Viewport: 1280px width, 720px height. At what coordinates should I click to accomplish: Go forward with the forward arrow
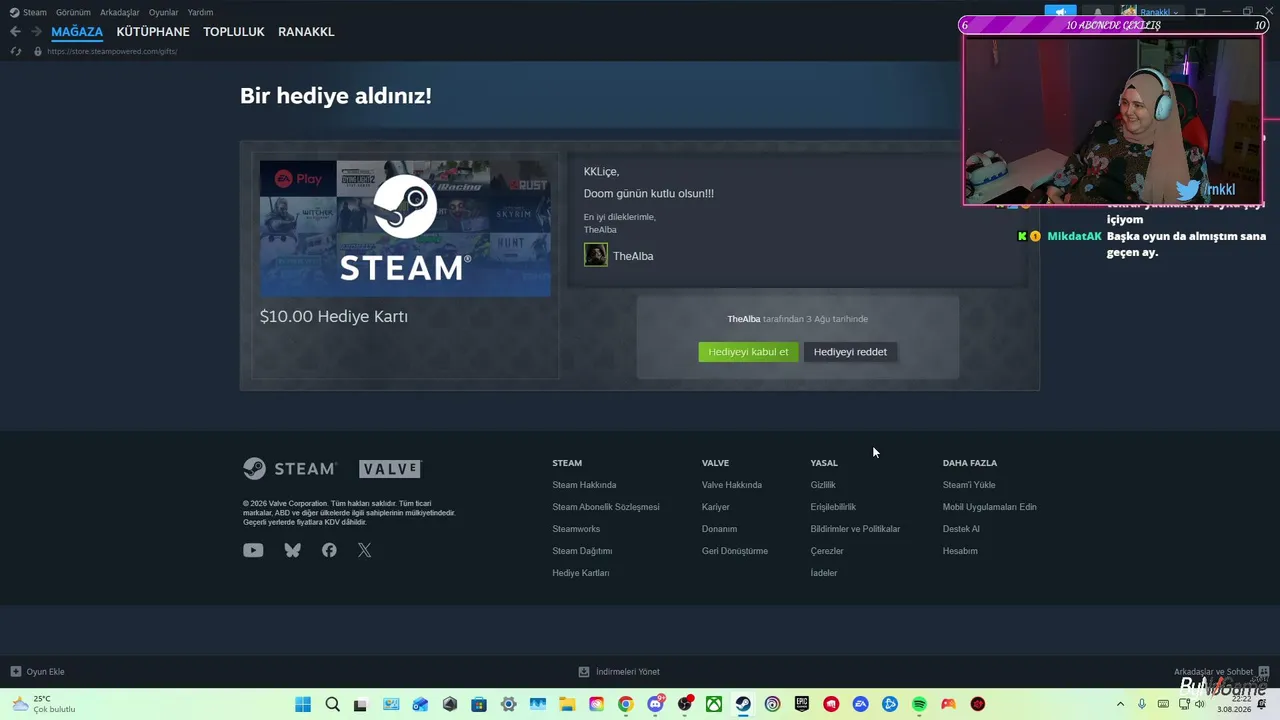(x=36, y=32)
